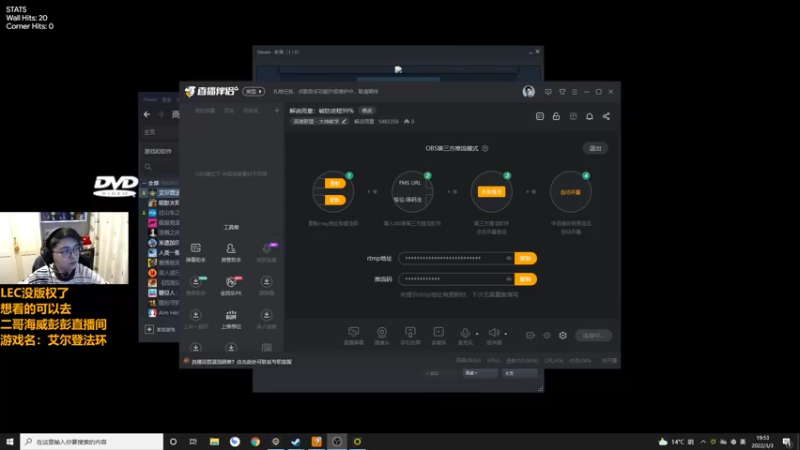Click the Steam library search icon
The width and height of the screenshot is (800, 450).
(148, 167)
